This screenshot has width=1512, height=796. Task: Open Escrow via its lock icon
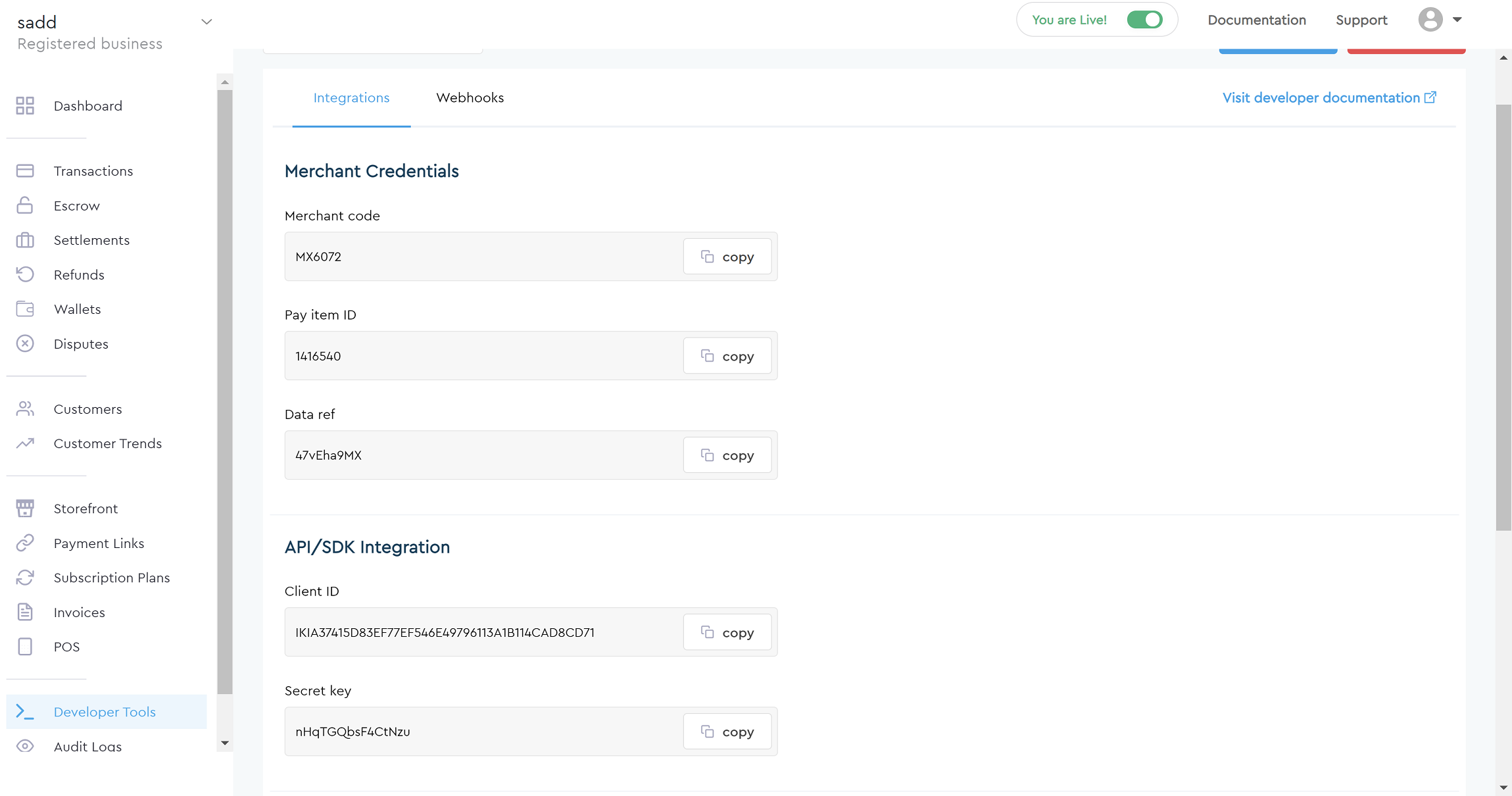pos(25,206)
